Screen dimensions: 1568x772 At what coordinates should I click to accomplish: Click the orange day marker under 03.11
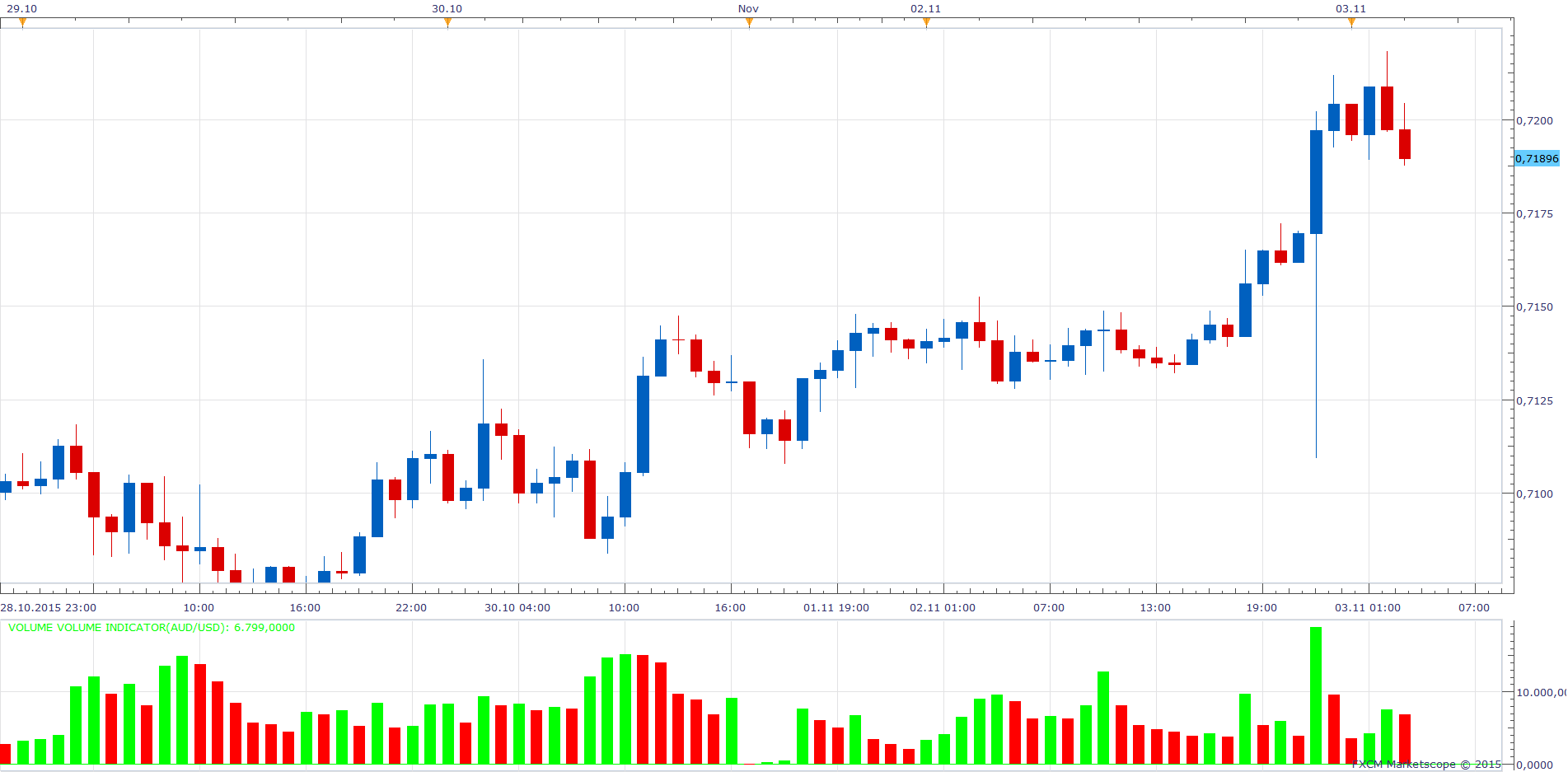1351,22
